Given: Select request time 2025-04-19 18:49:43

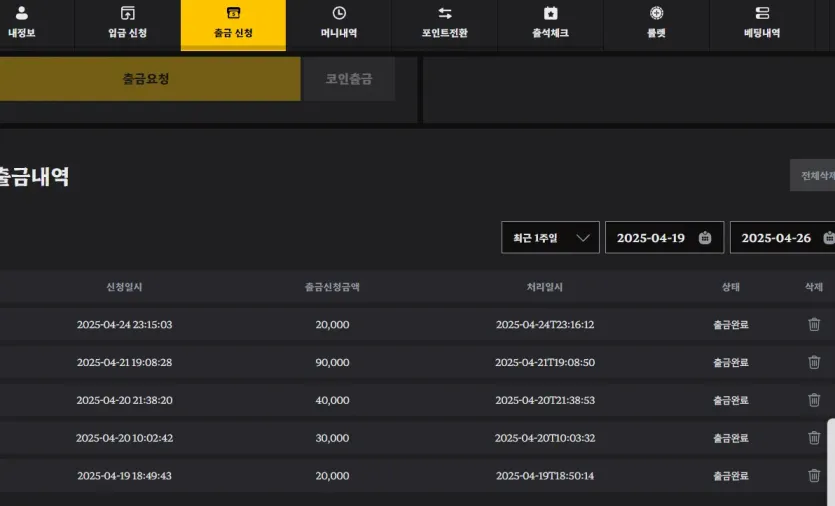Looking at the screenshot, I should 125,476.
